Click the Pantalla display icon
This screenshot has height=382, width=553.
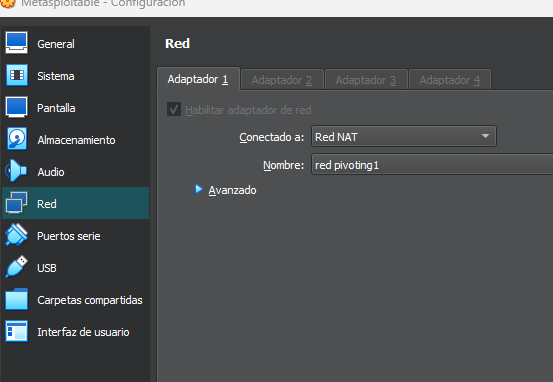point(16,107)
